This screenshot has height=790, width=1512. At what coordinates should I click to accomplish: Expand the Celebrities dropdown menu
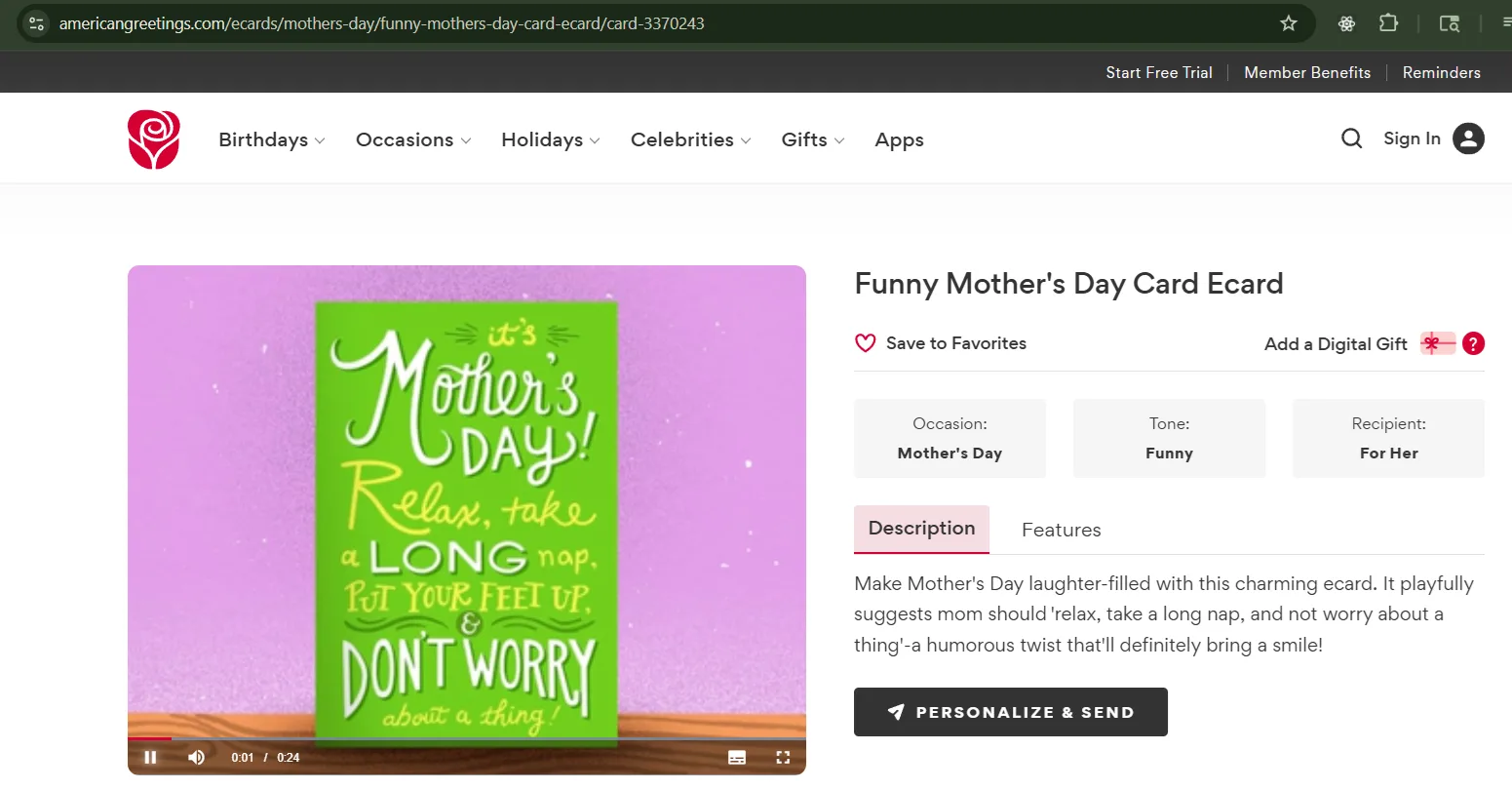[x=691, y=139]
